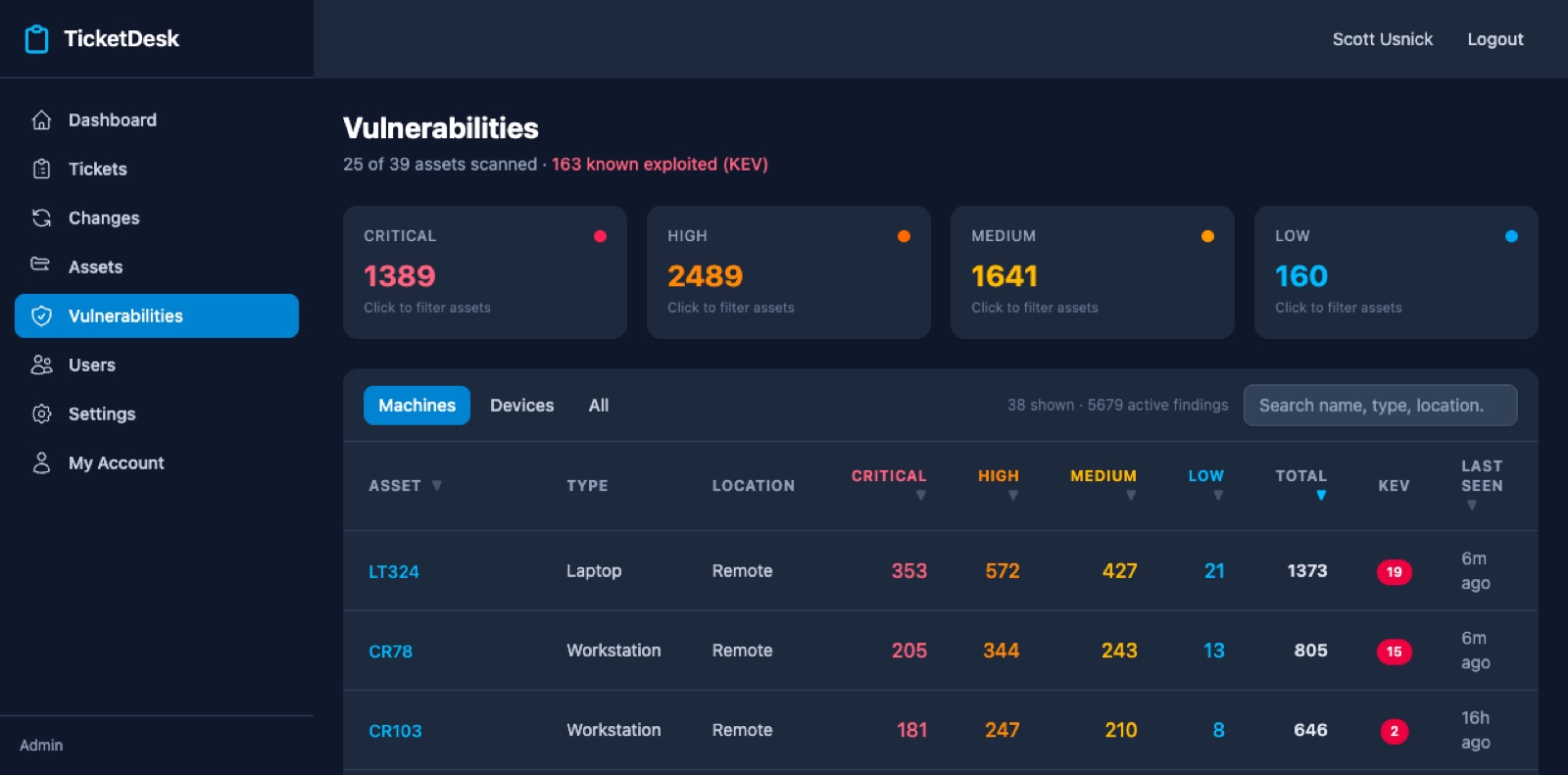Open asset CR78 details
The width and height of the screenshot is (1568, 775).
pos(390,652)
